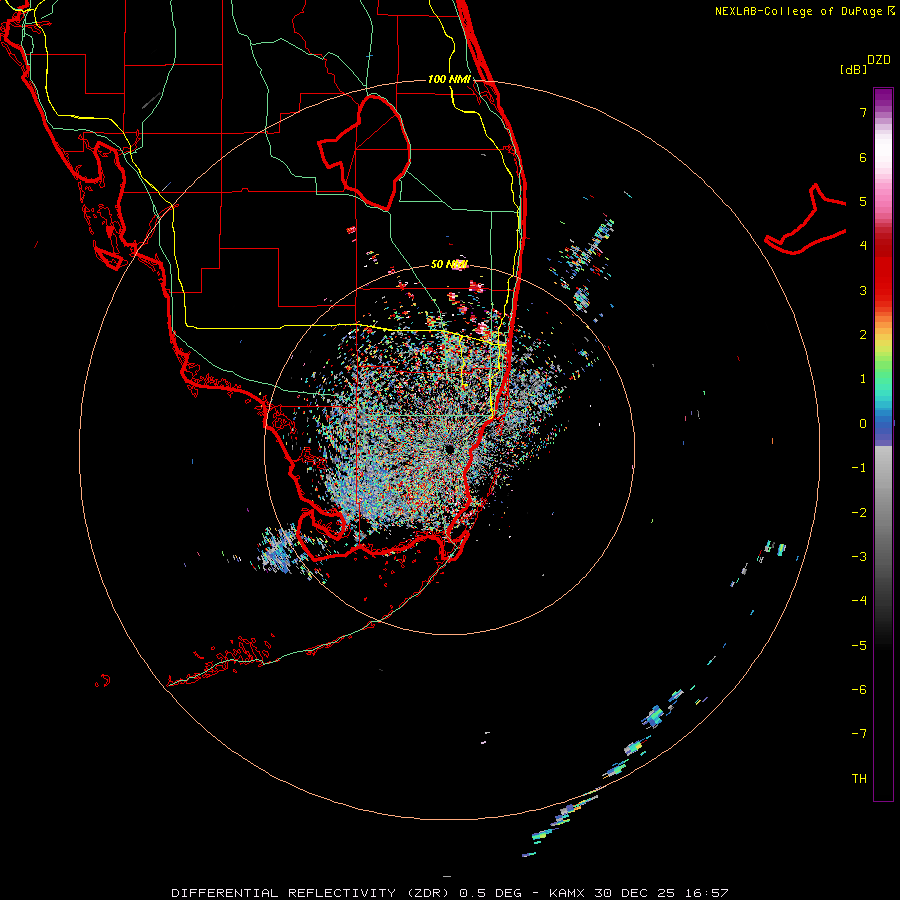Screen dimensions: 900x900
Task: Click the TH threshold label
Action: tap(859, 779)
